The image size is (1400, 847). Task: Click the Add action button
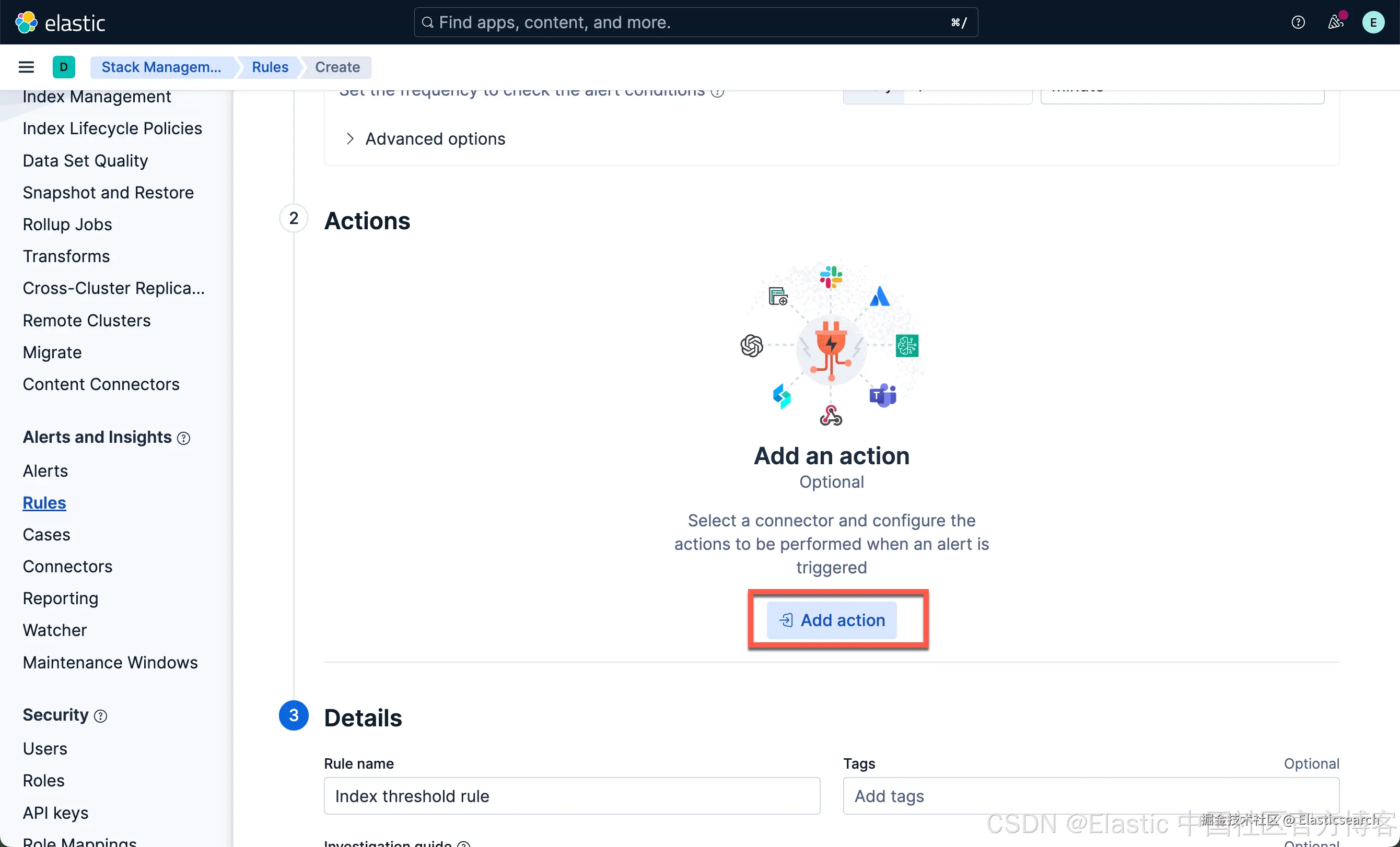click(831, 620)
